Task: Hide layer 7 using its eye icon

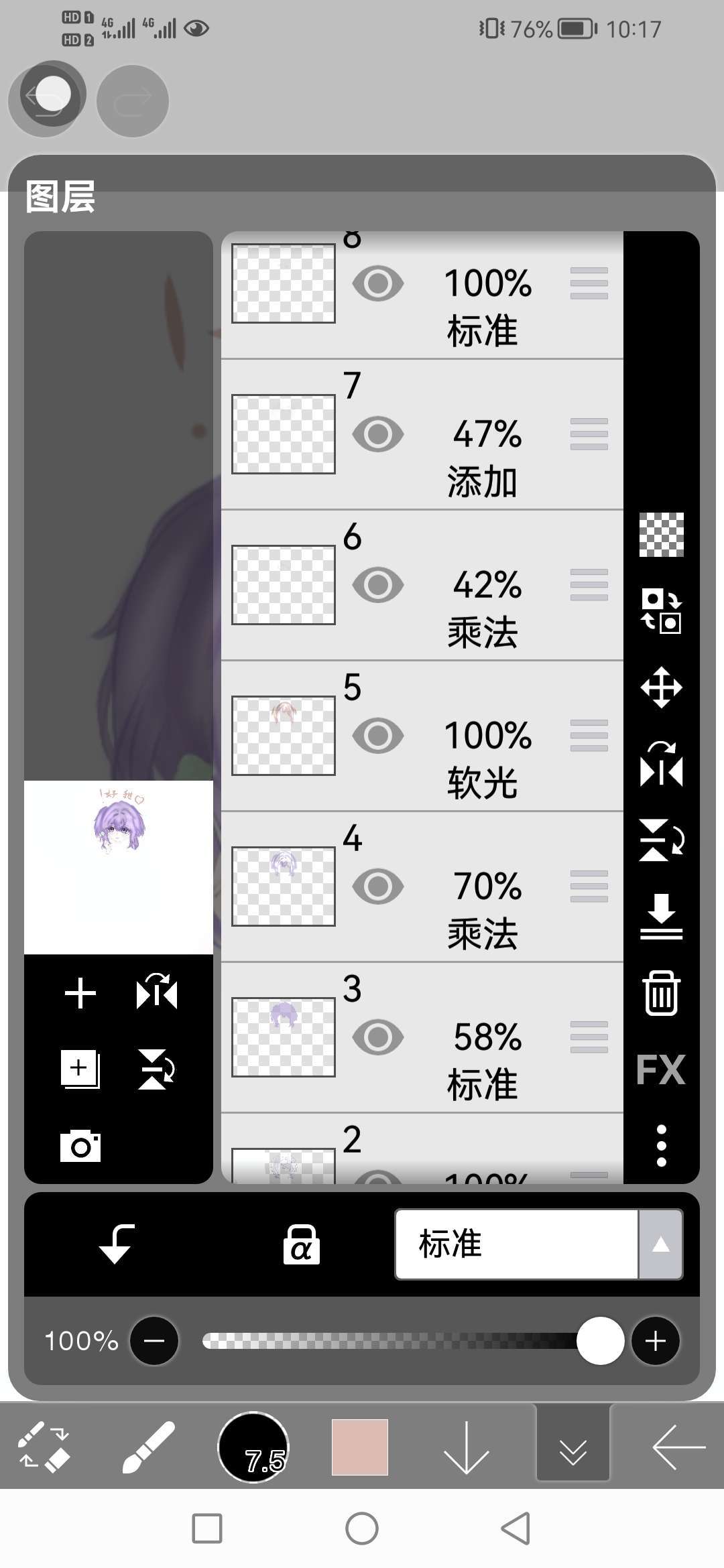Action: coord(378,434)
